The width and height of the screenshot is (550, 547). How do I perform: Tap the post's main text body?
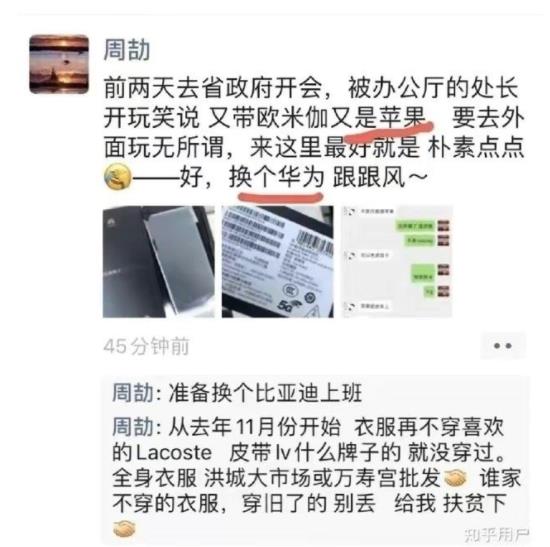(314, 132)
